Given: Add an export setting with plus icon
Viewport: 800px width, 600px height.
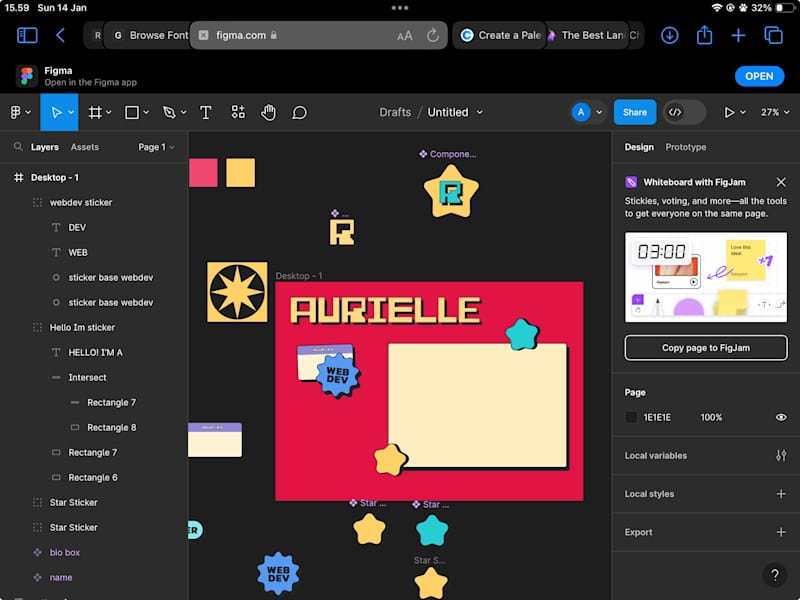Looking at the screenshot, I should point(781,532).
